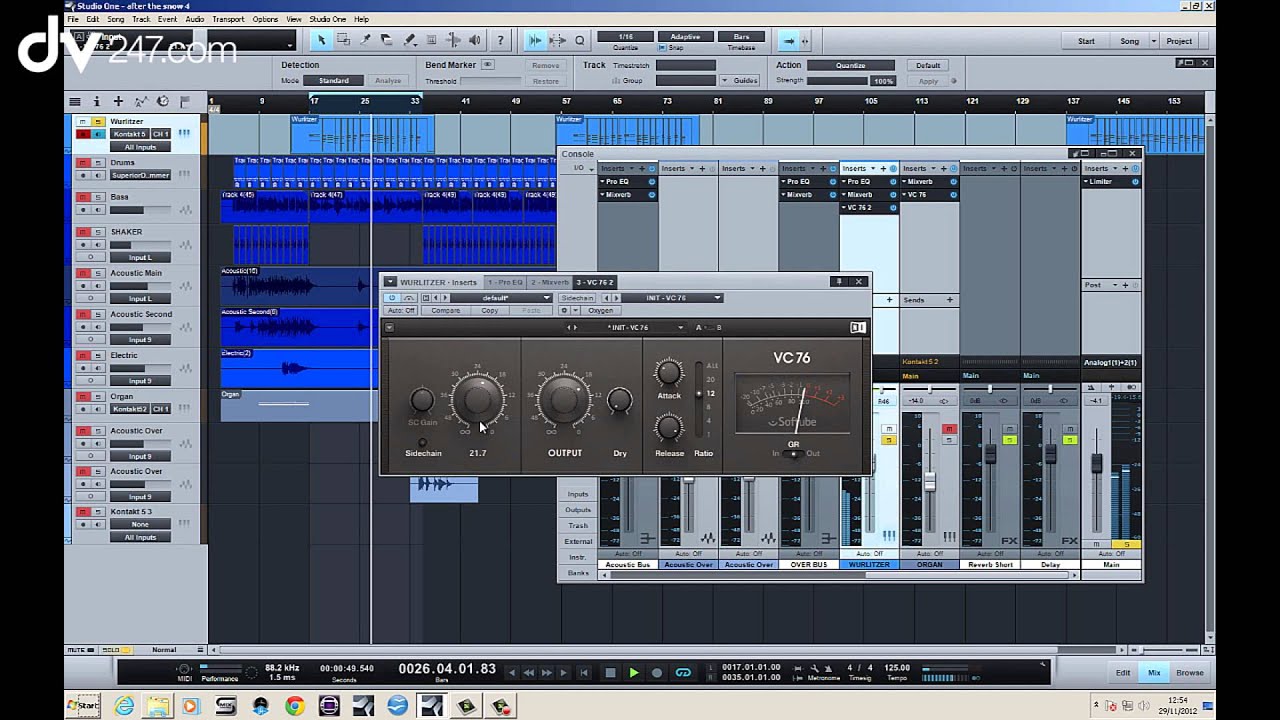Open the Timestretch selector in Track section
This screenshot has width=1280, height=720.
coord(686,65)
